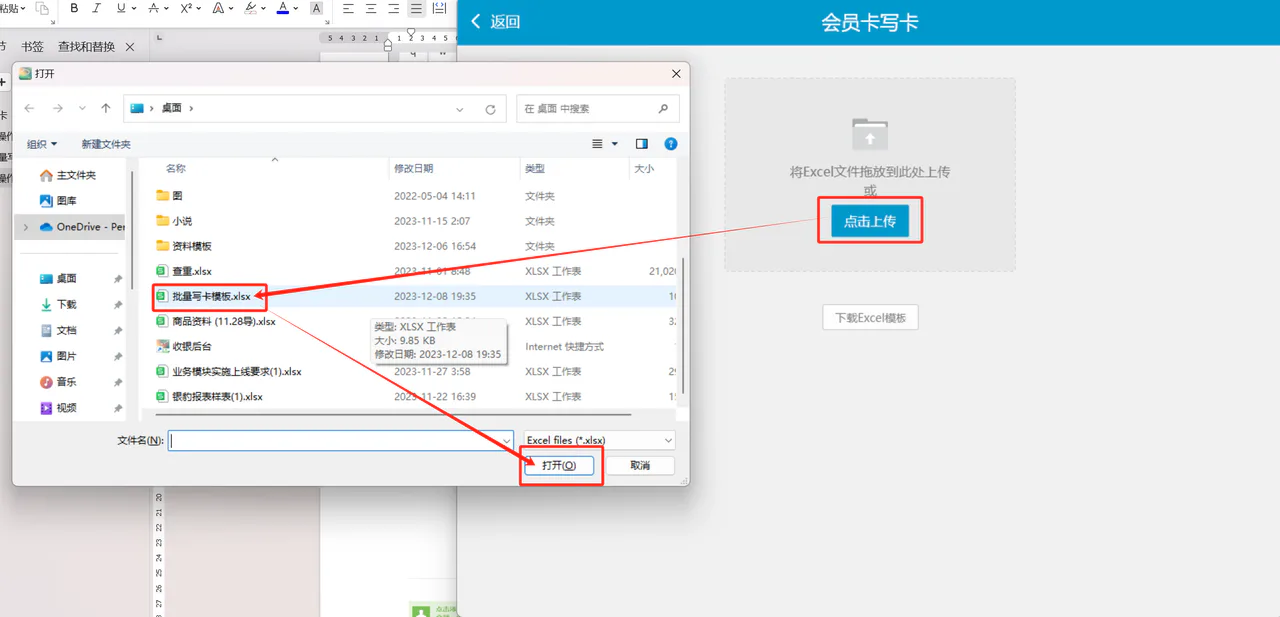Apply italic formatting in the word processor
The height and width of the screenshot is (617, 1280).
tap(96, 8)
